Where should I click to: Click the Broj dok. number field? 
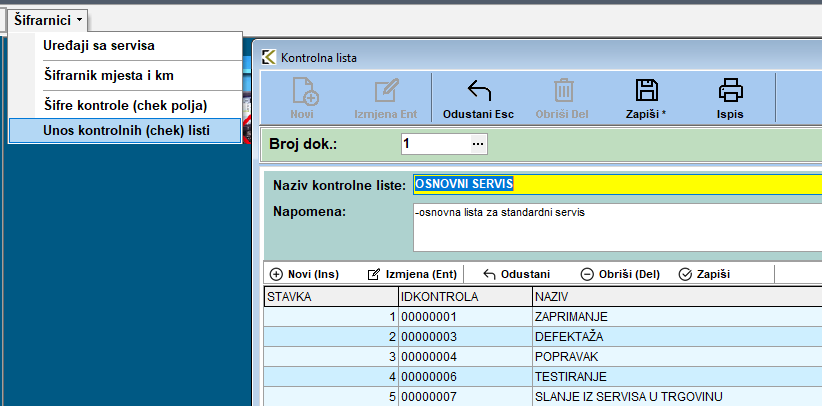(436, 144)
